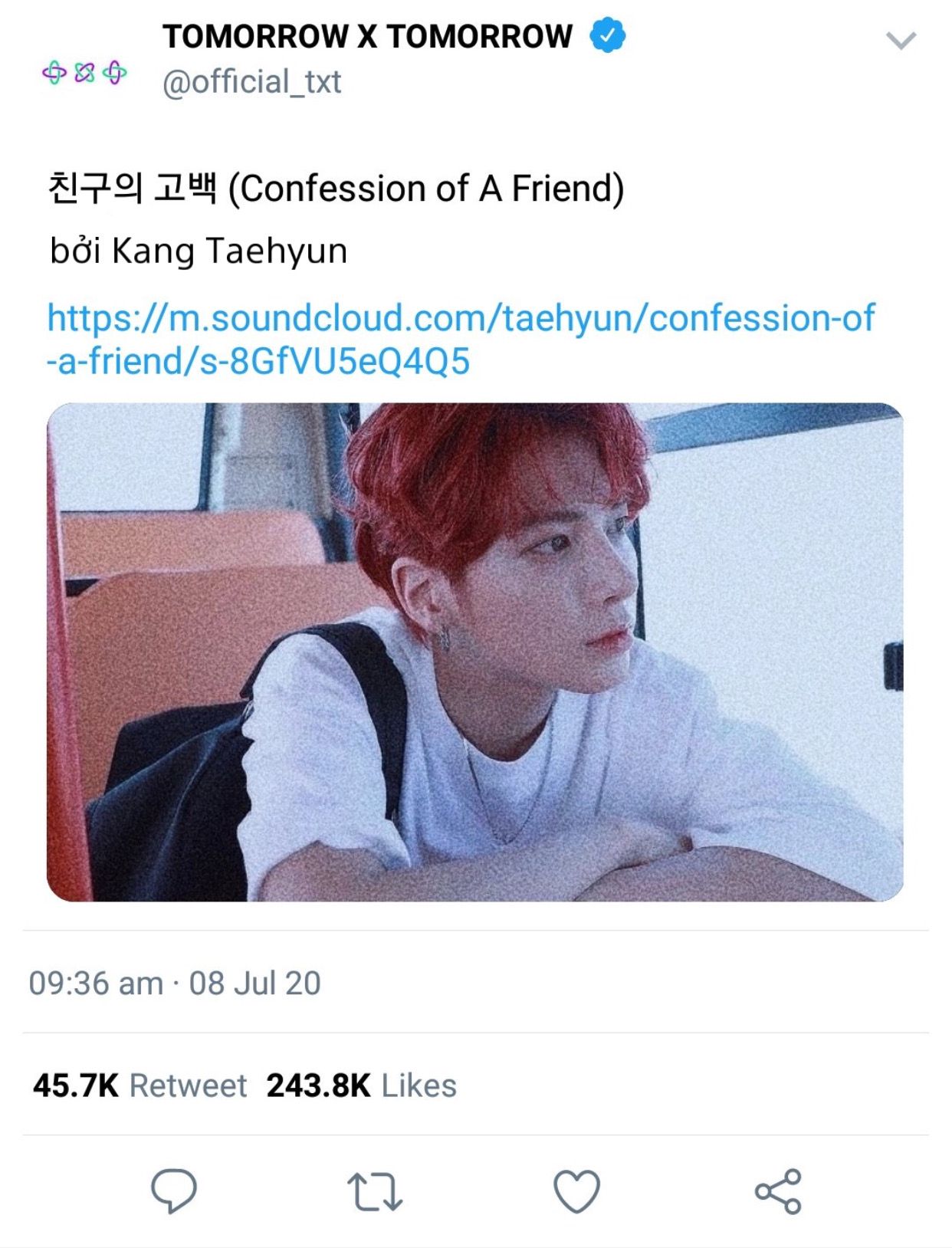
Task: View the attached red-haired photo
Action: 474,652
